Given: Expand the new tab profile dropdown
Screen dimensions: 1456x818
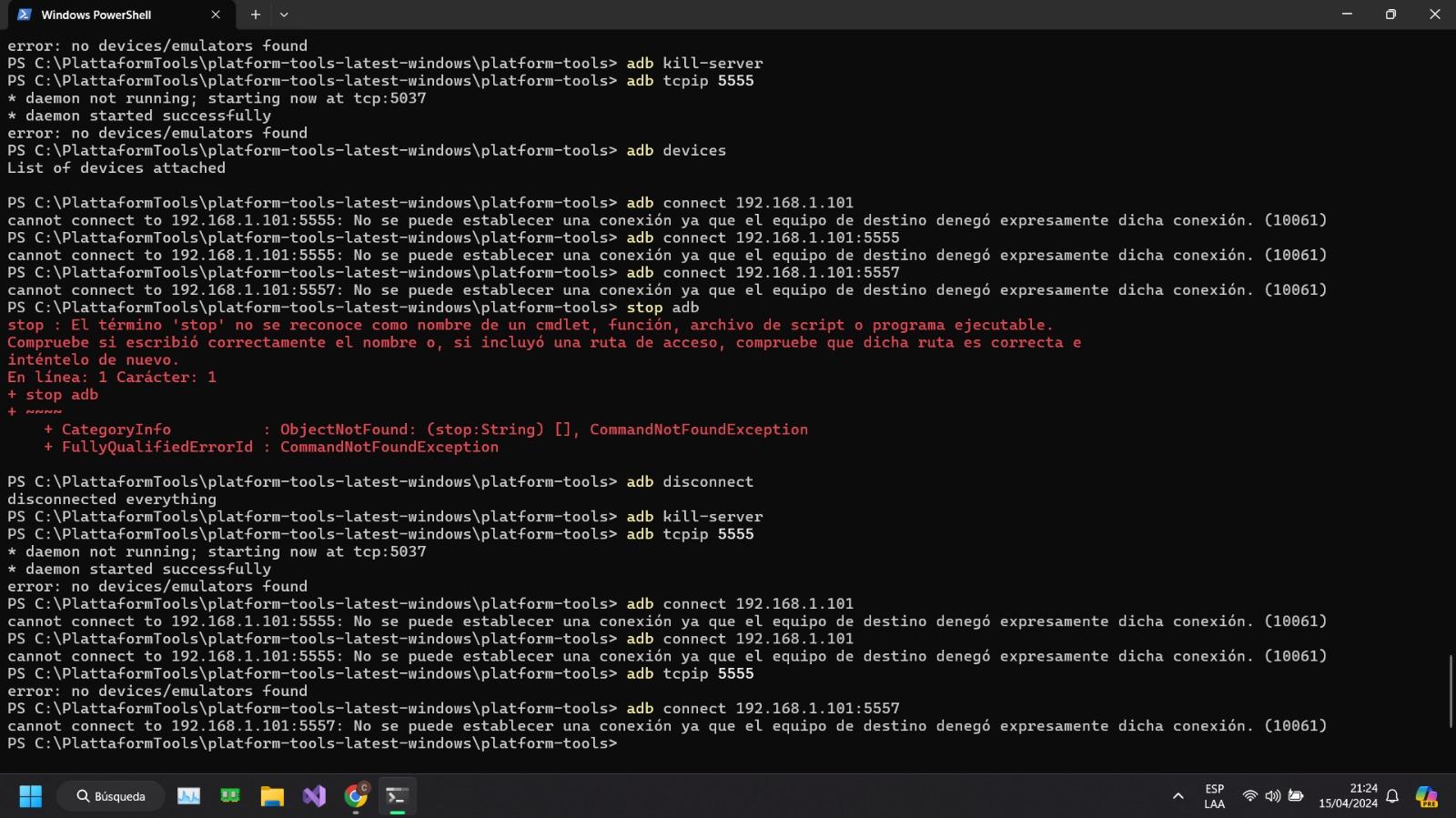Looking at the screenshot, I should 284,15.
